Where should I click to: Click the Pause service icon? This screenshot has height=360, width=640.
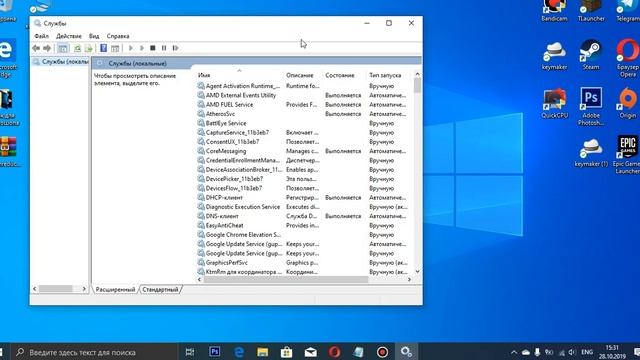pyautogui.click(x=164, y=48)
